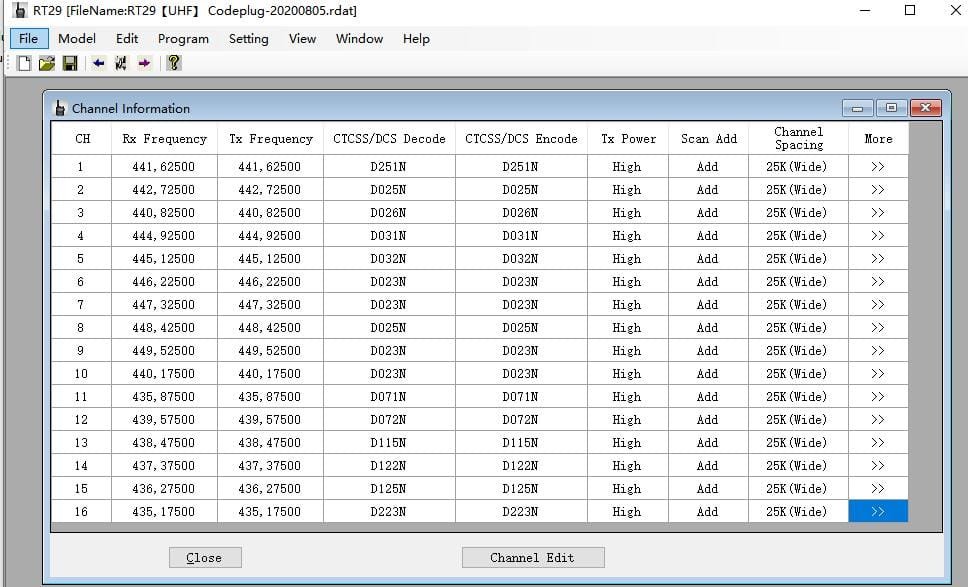Click the D115N decode cell of channel 13
The image size is (968, 587).
point(388,443)
